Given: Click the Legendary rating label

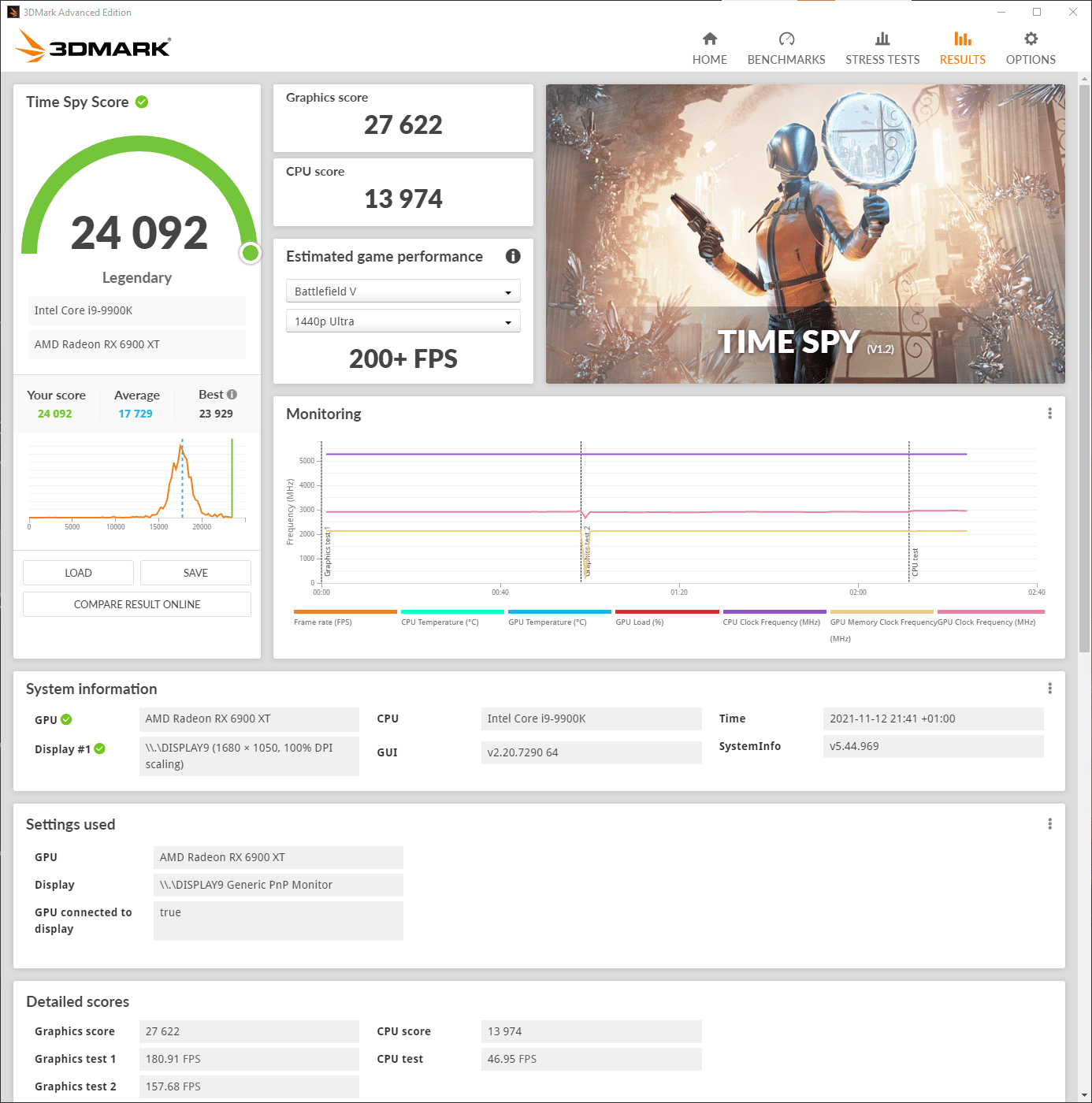Looking at the screenshot, I should point(137,277).
